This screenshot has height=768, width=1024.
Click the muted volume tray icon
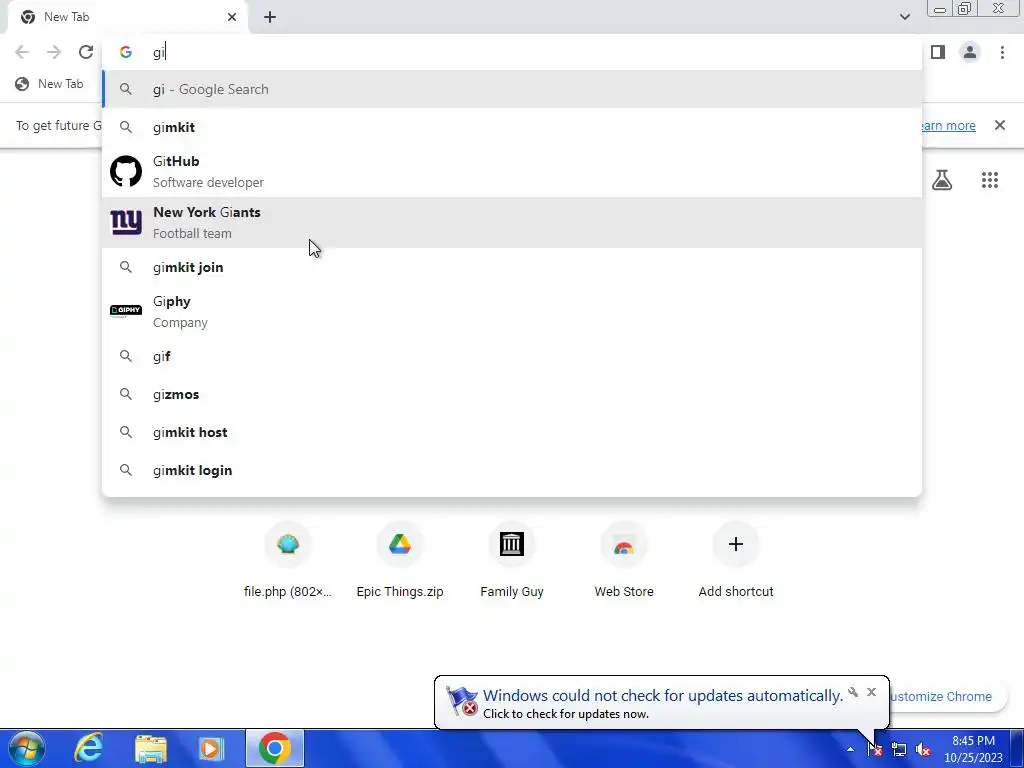[x=923, y=749]
